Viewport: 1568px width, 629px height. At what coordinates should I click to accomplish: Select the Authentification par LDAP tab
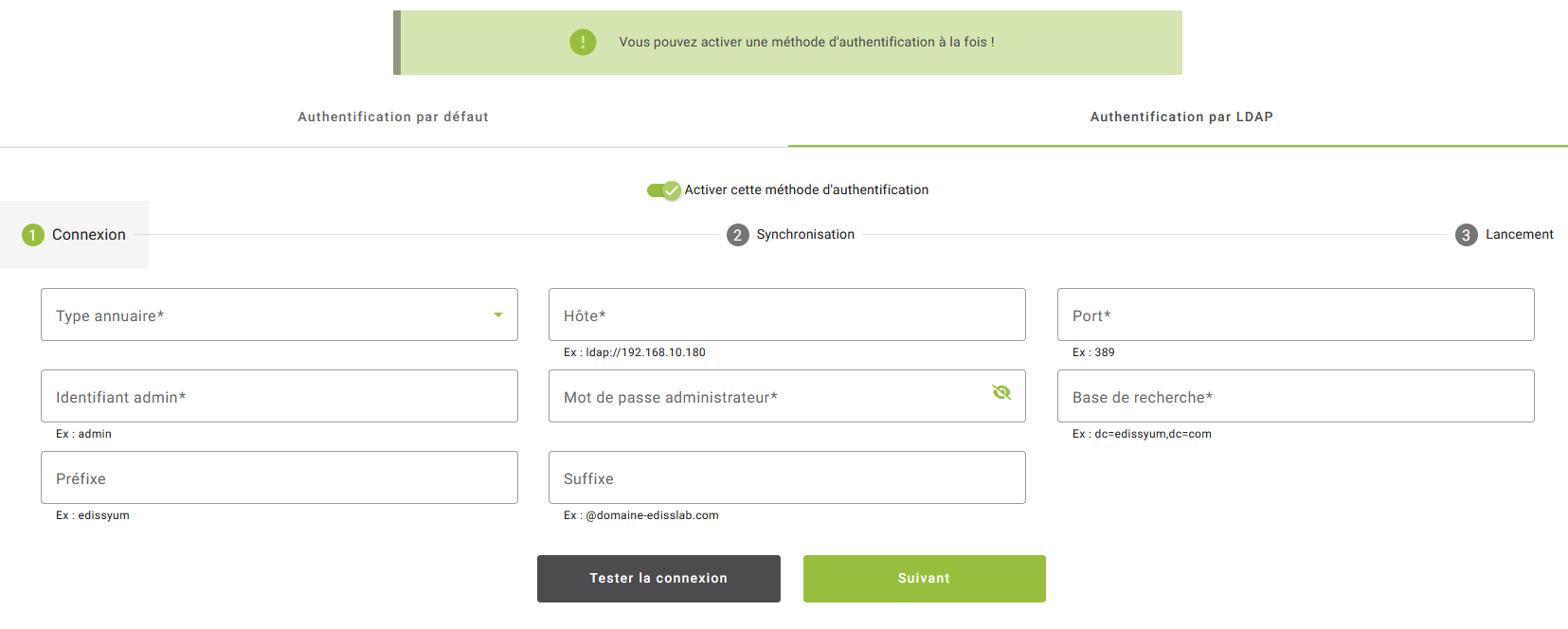(1181, 117)
